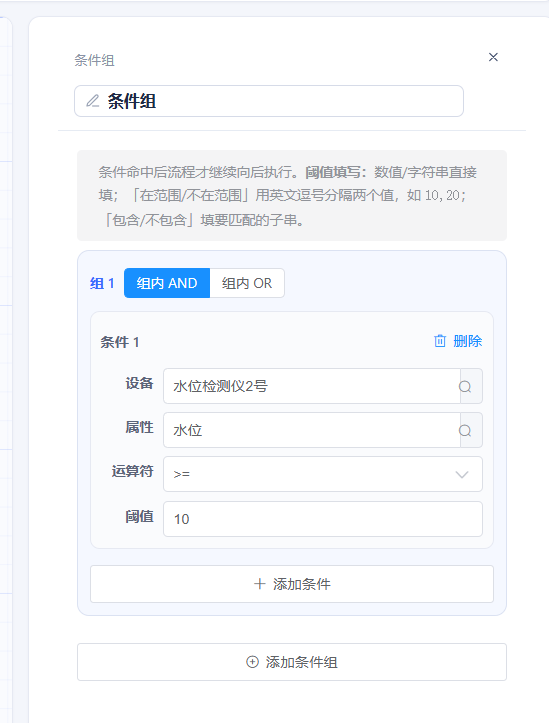Click the 添加条件组 button text
This screenshot has height=723, width=549.
(x=301, y=663)
